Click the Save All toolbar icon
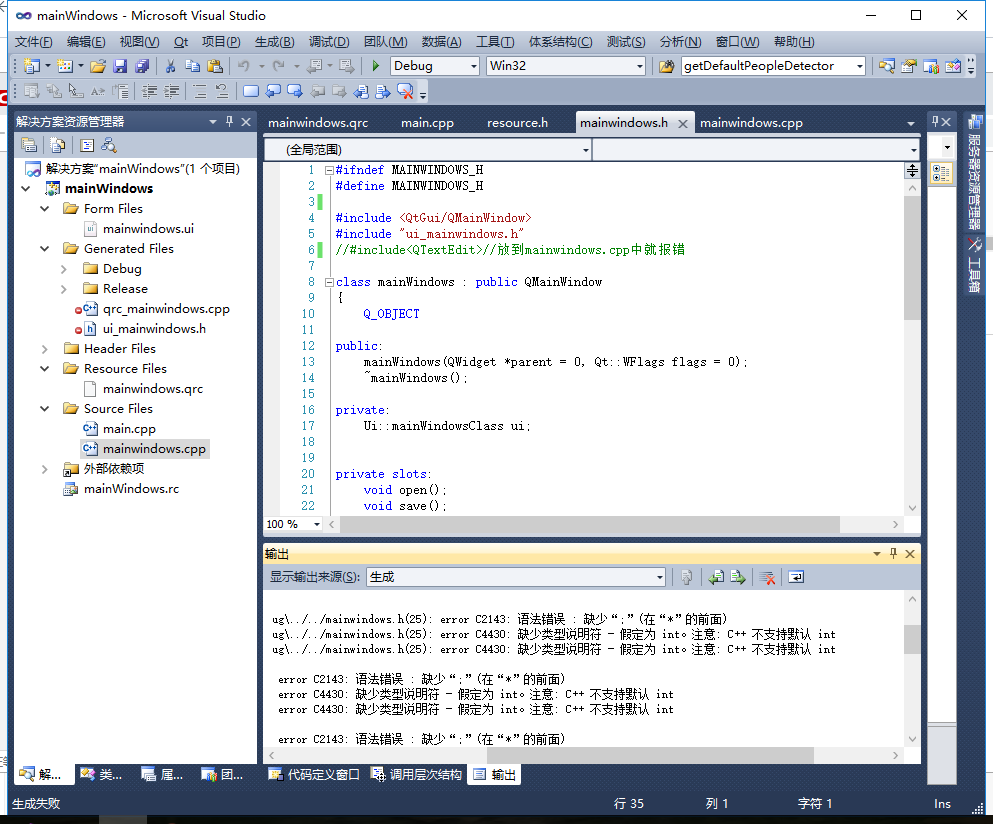Screen dimensions: 993x824 pyautogui.click(x=142, y=66)
